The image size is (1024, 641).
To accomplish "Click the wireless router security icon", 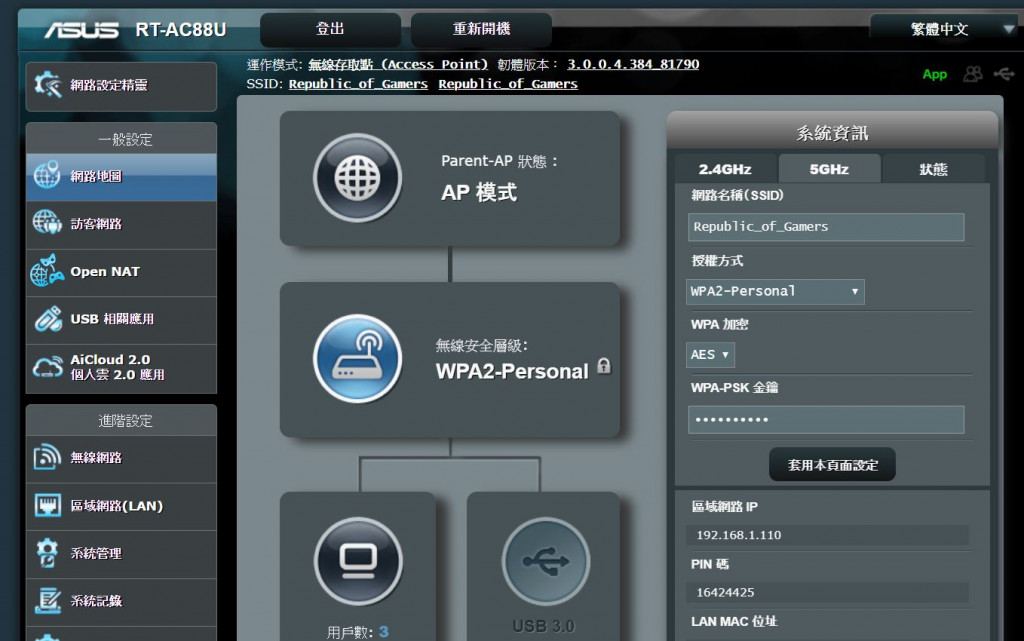I will (x=357, y=358).
